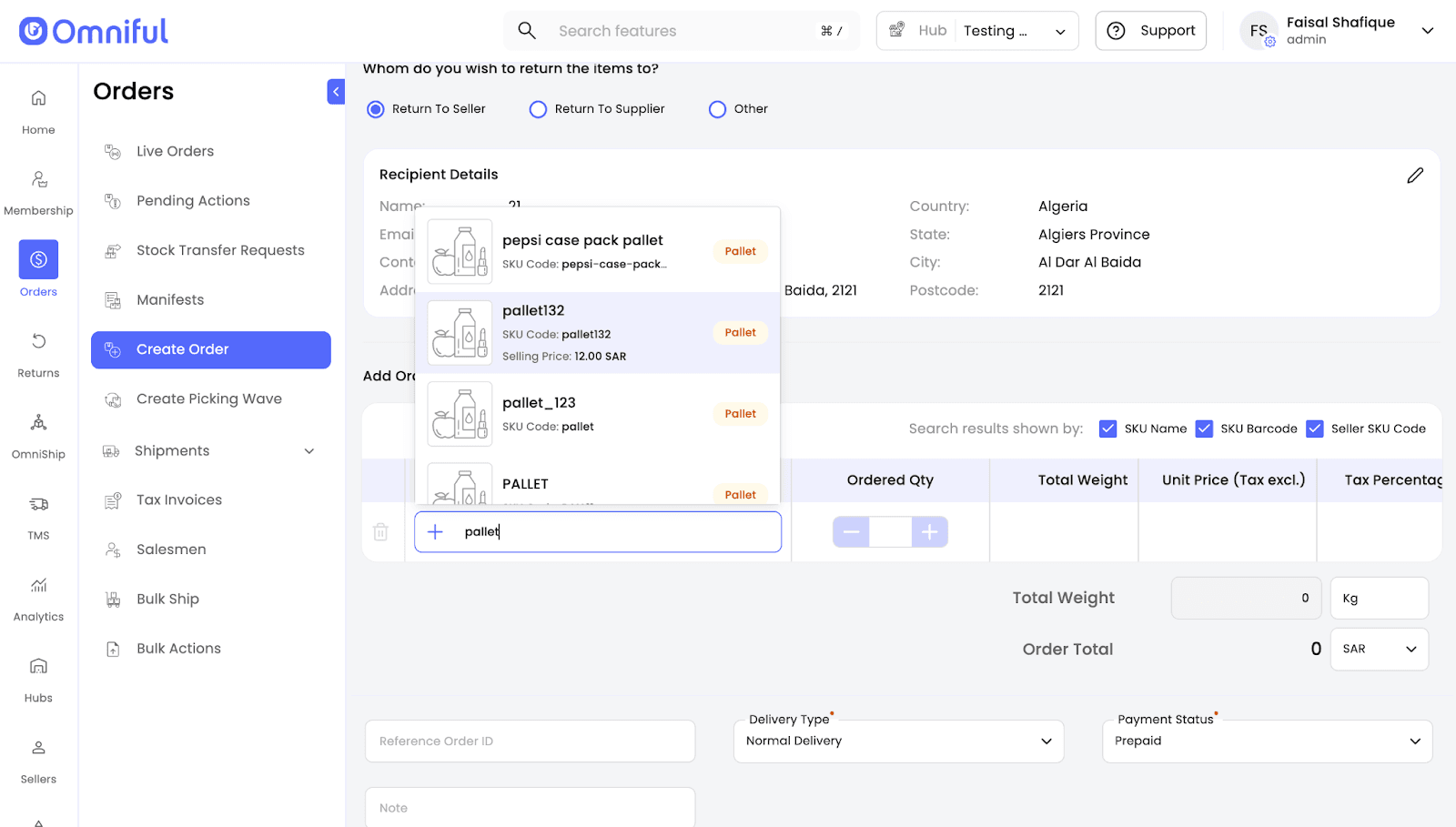Uncheck the SKU Barcode checkbox

pos(1204,429)
